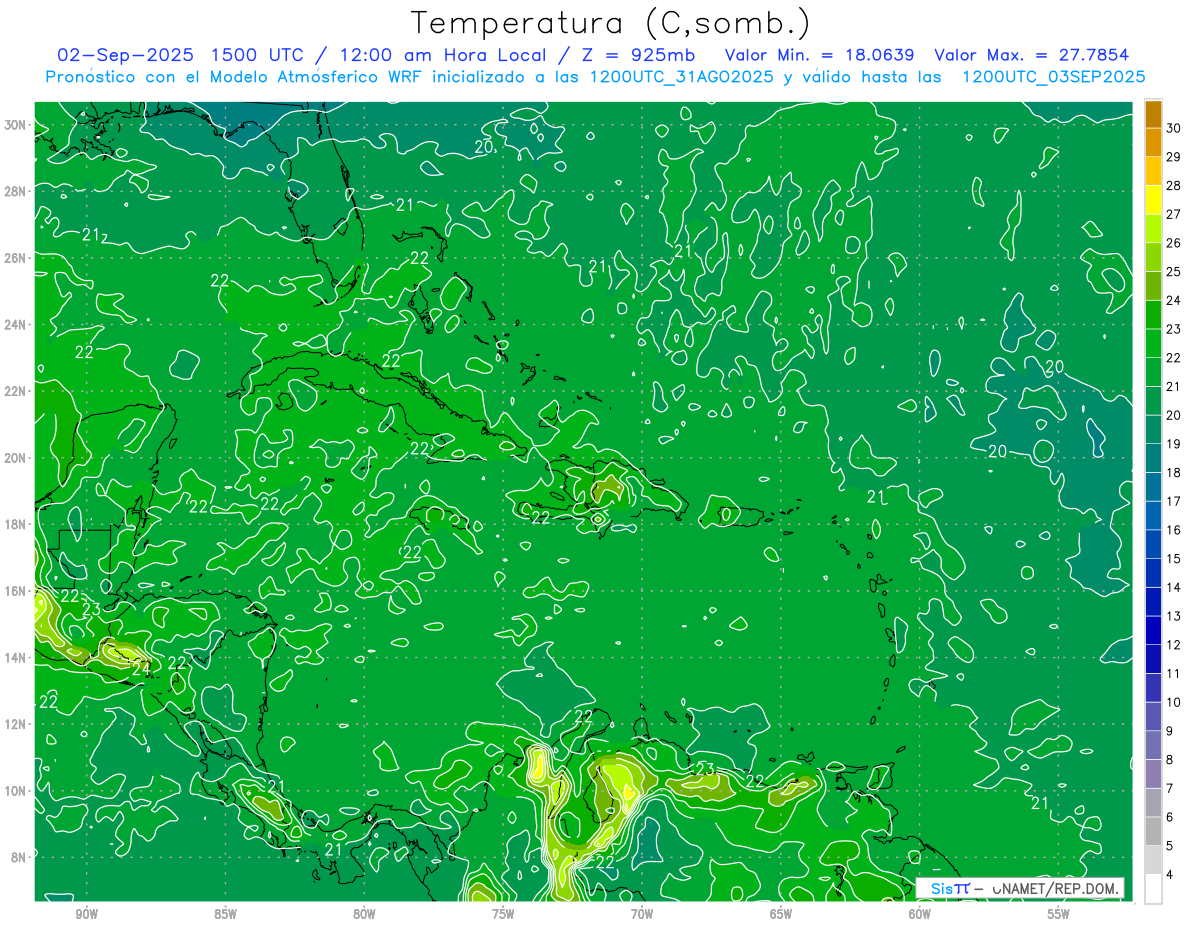Click the 60W longitude axis label
Viewport: 1200px width, 927px height.
click(x=920, y=915)
